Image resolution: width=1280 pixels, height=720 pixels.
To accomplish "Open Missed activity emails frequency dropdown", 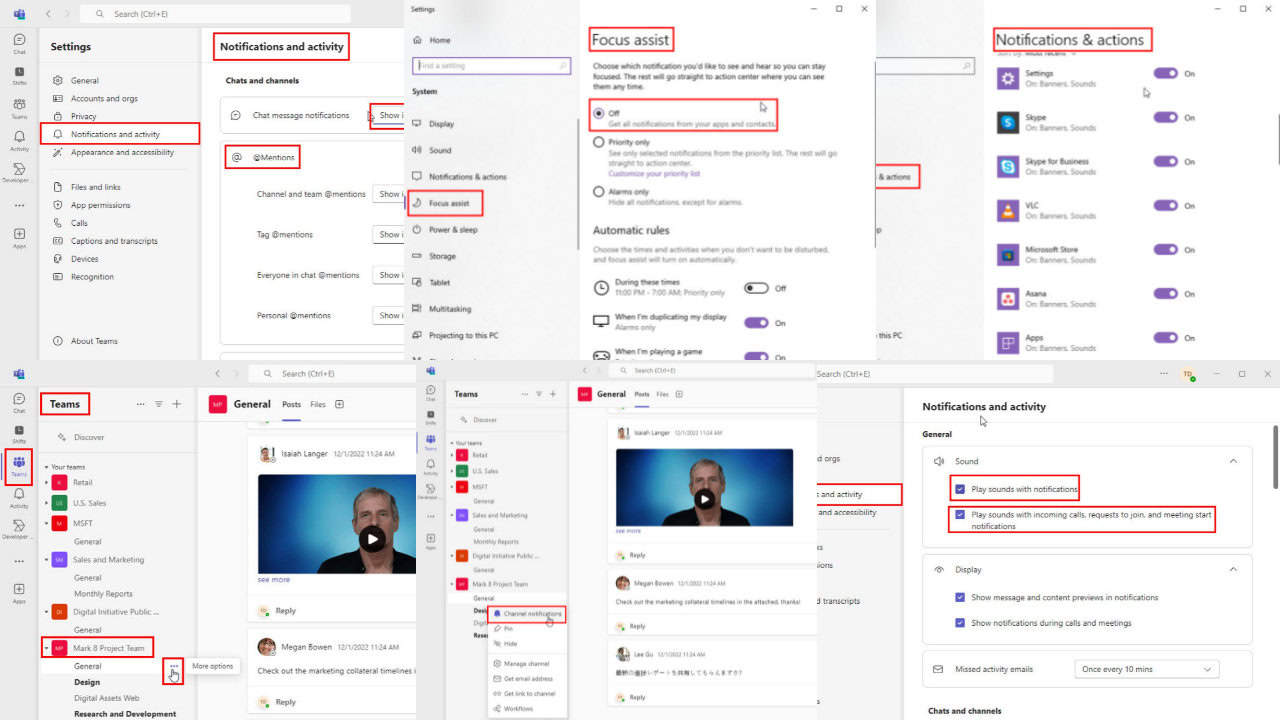I will (1147, 669).
